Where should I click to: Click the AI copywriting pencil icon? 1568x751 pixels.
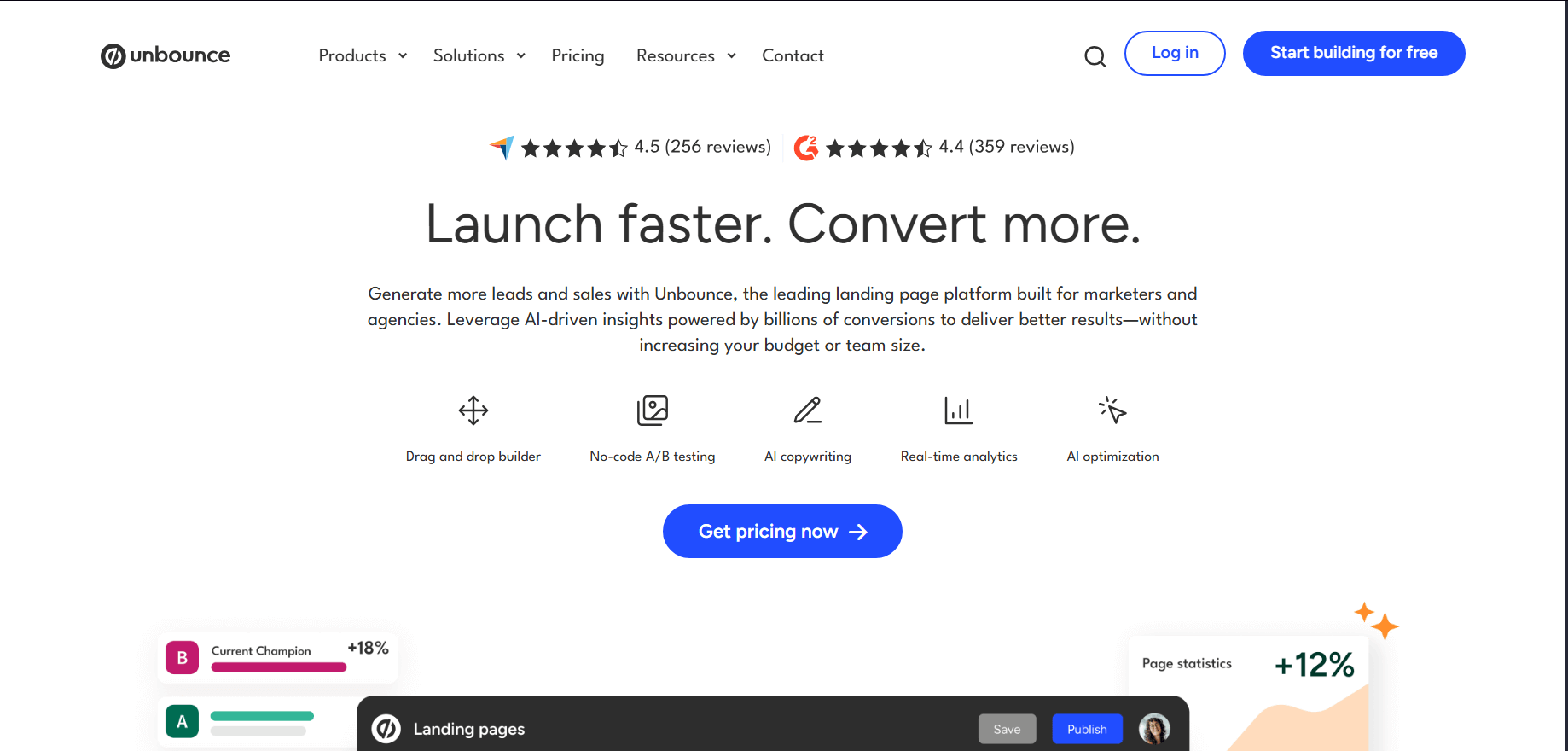tap(808, 410)
